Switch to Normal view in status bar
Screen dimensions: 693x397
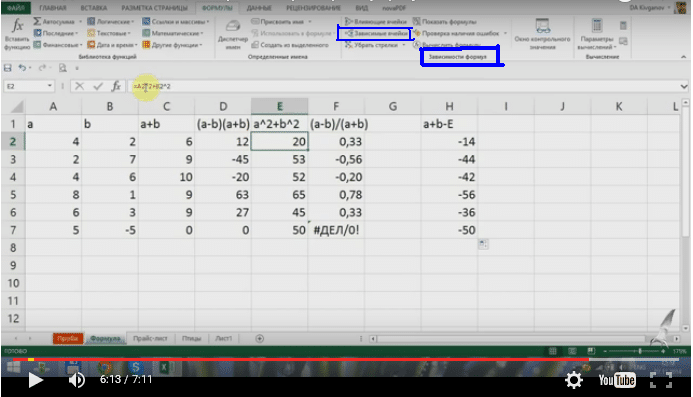tap(552, 351)
